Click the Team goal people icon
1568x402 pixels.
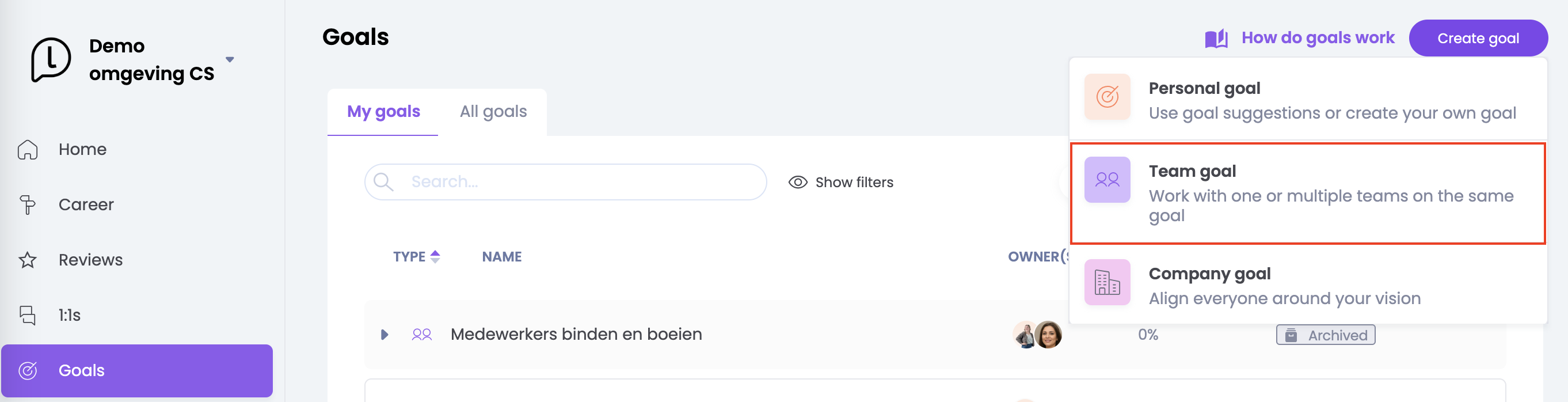tap(1106, 180)
